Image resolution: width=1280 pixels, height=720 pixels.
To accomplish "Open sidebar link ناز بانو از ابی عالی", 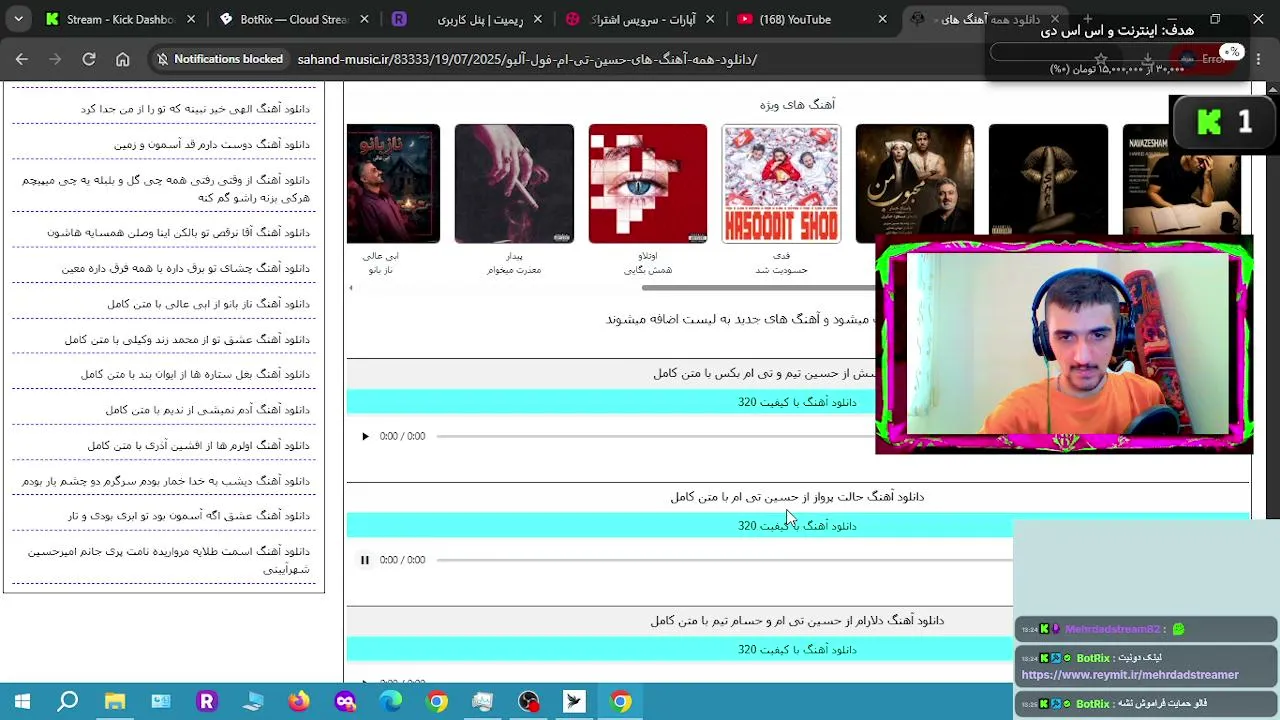I will click(x=209, y=304).
